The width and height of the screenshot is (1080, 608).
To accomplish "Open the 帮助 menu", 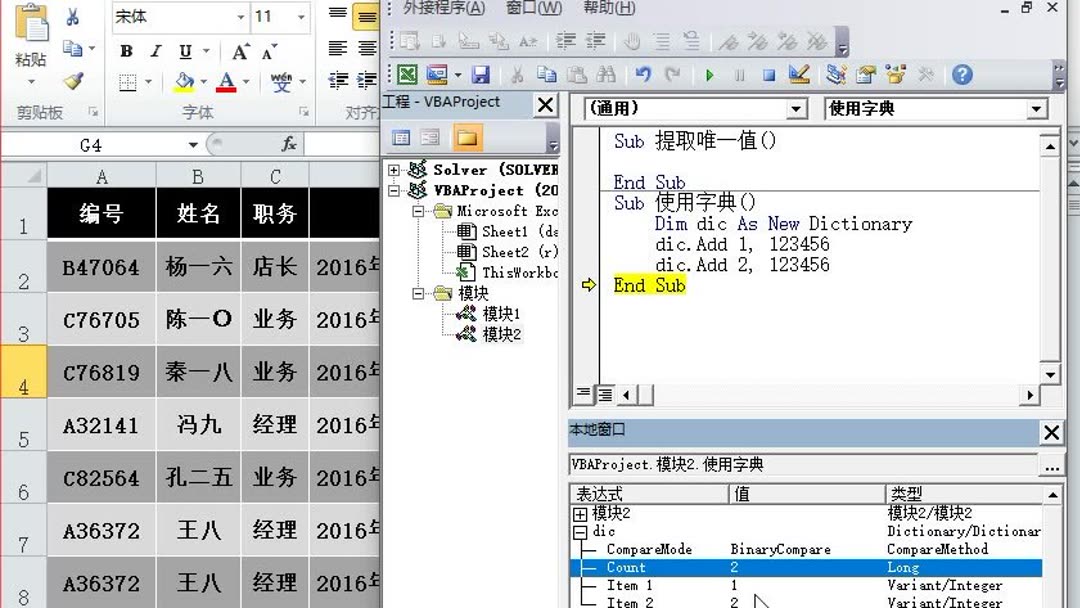I will click(x=607, y=8).
